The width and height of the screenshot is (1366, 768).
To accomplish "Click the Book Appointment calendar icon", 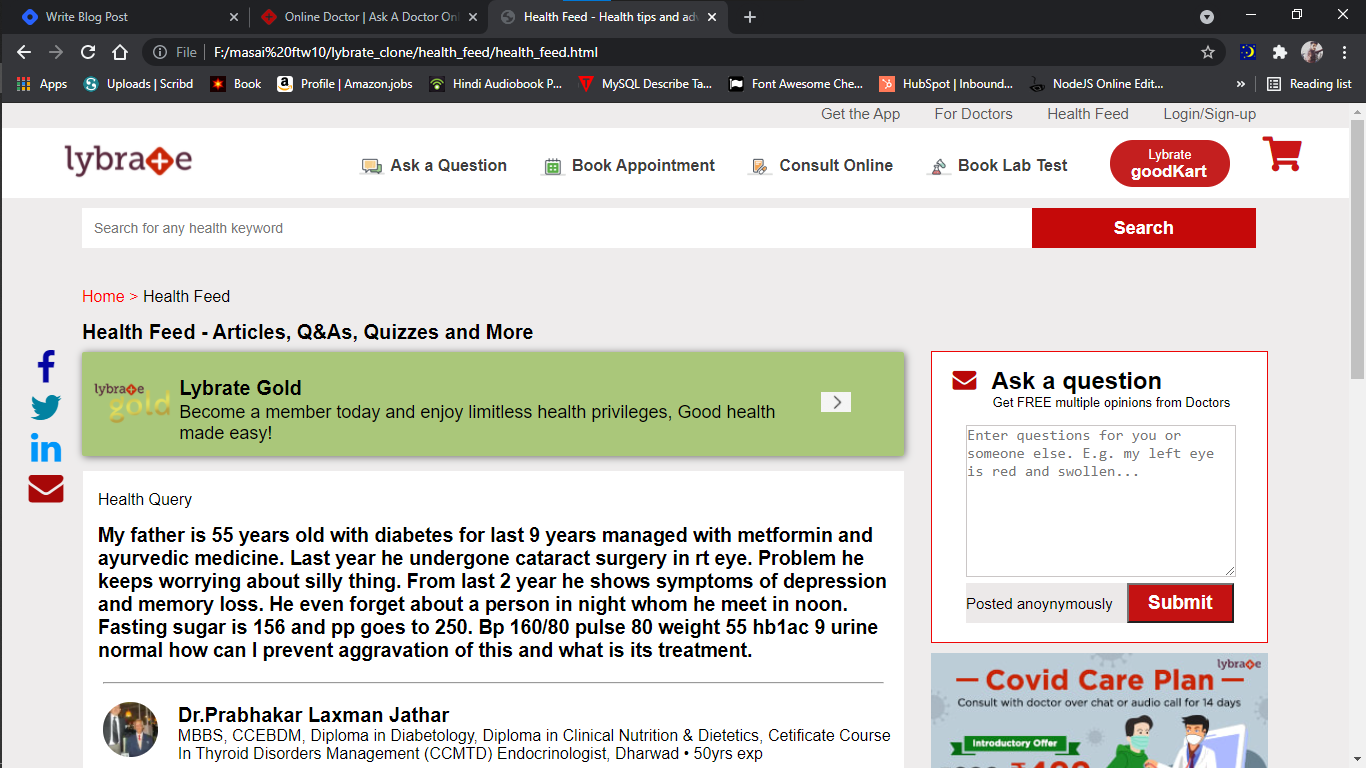I will coord(553,167).
